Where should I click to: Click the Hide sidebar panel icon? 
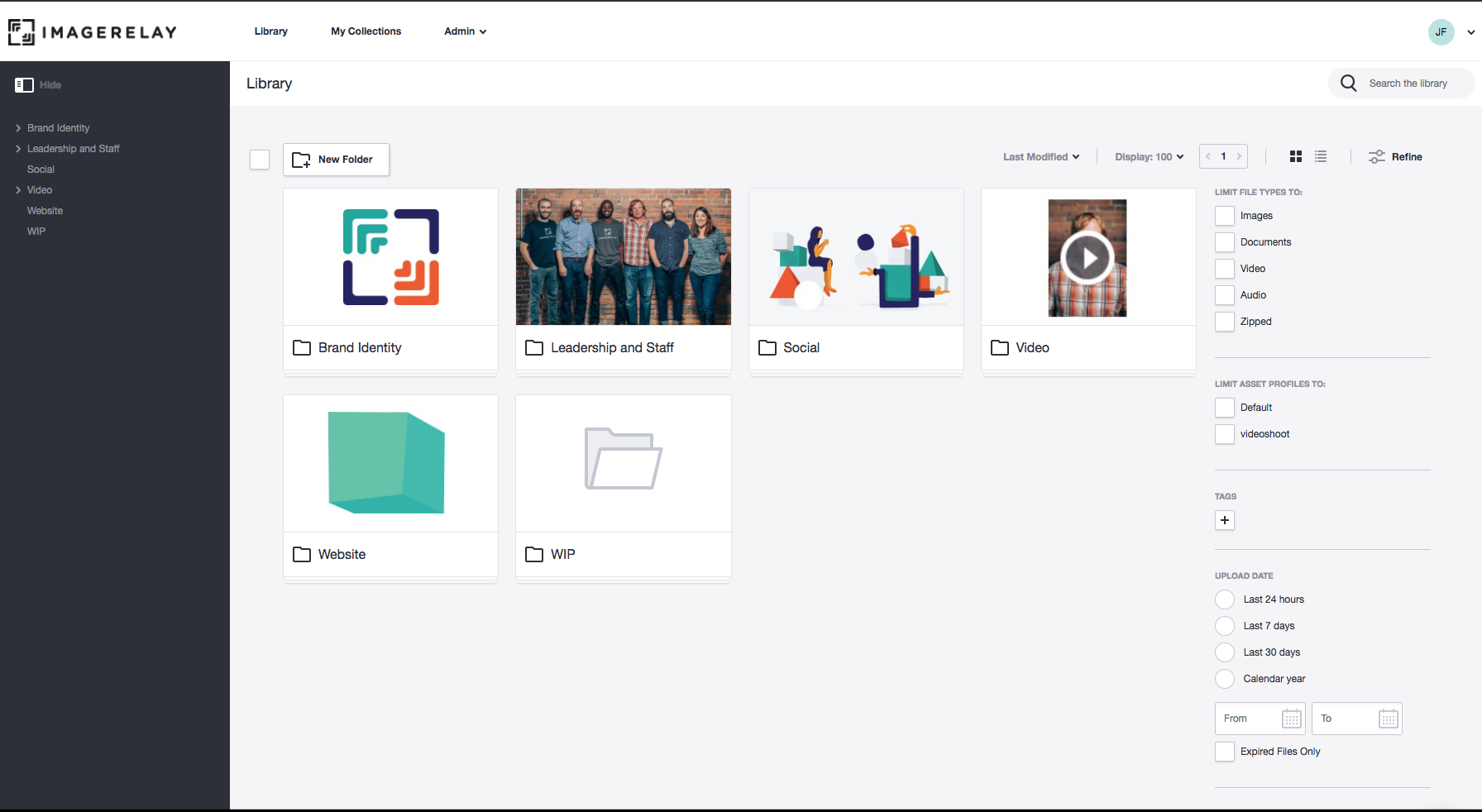[24, 85]
